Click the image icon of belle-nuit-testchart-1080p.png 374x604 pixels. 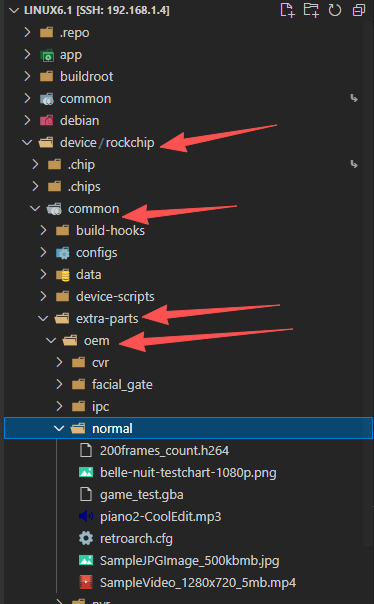tap(86, 472)
